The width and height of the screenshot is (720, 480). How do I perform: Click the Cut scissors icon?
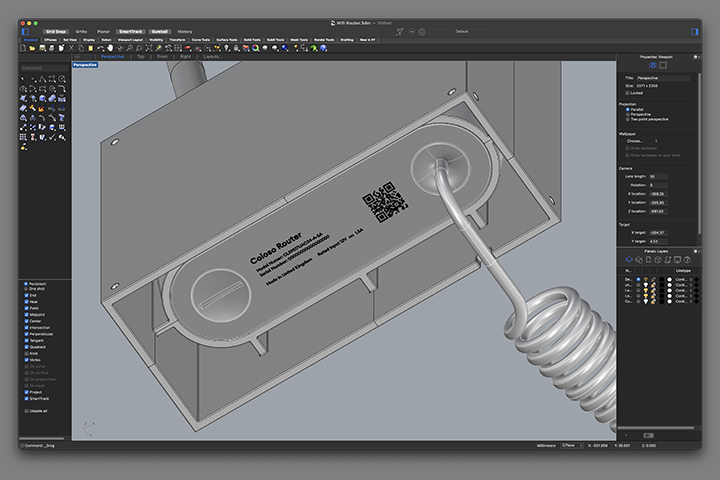(x=72, y=48)
